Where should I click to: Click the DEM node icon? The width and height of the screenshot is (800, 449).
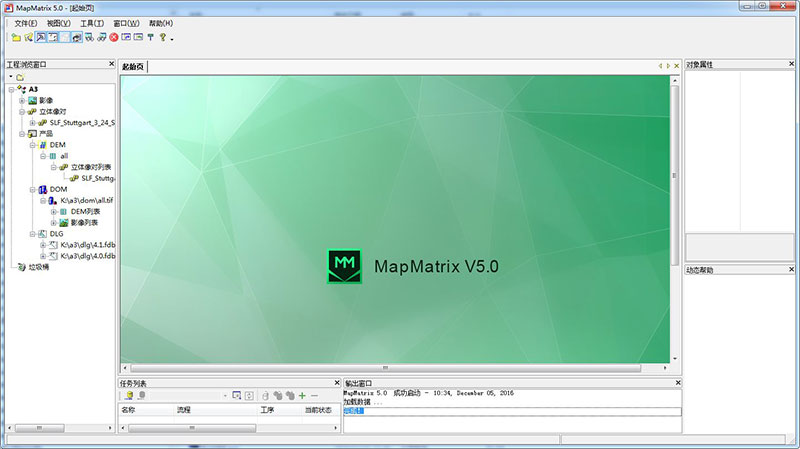coord(42,145)
